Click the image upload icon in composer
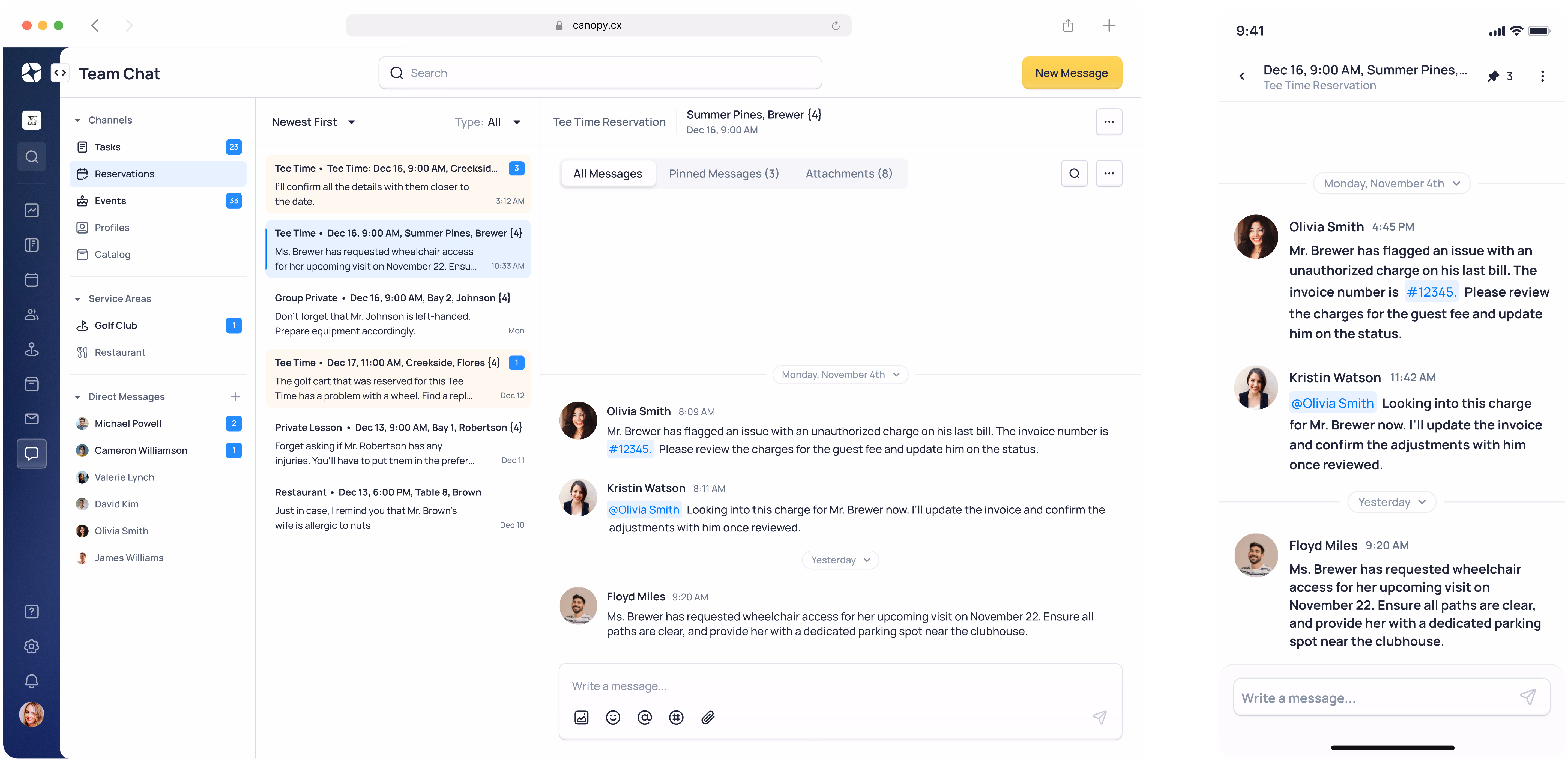 pyautogui.click(x=581, y=718)
